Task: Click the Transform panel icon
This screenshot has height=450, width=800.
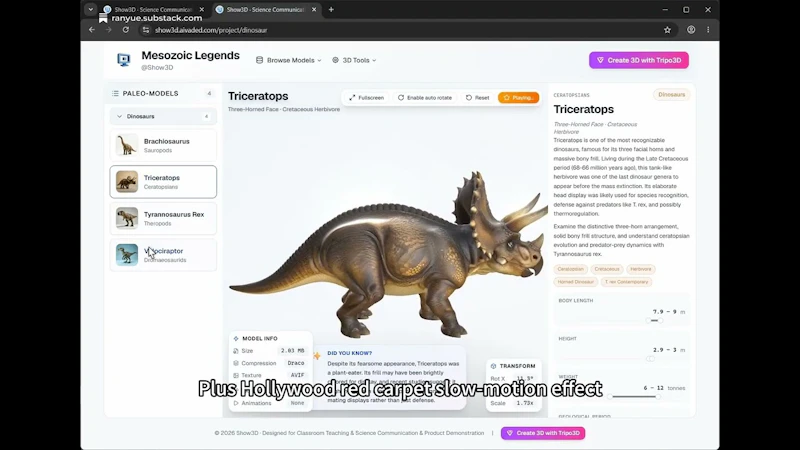Action: (493, 366)
